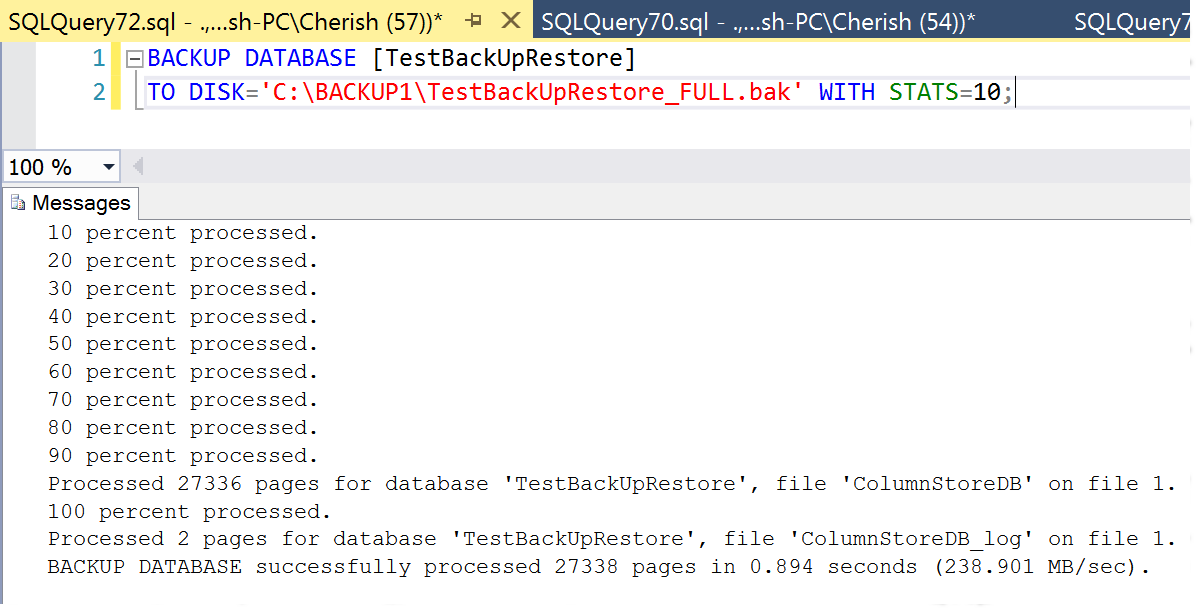
Task: Click the horizontal scrollbar track below the editor
Action: coord(600,166)
